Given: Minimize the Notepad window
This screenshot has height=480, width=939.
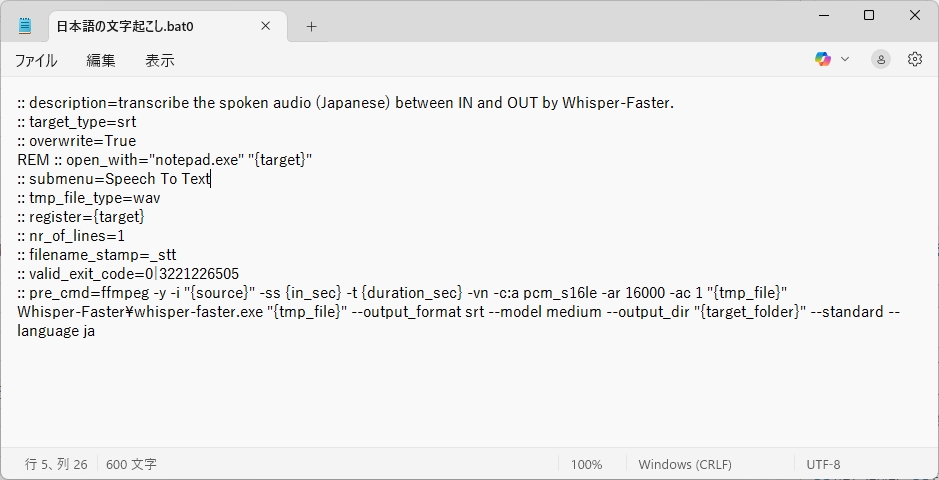Looking at the screenshot, I should [x=824, y=16].
